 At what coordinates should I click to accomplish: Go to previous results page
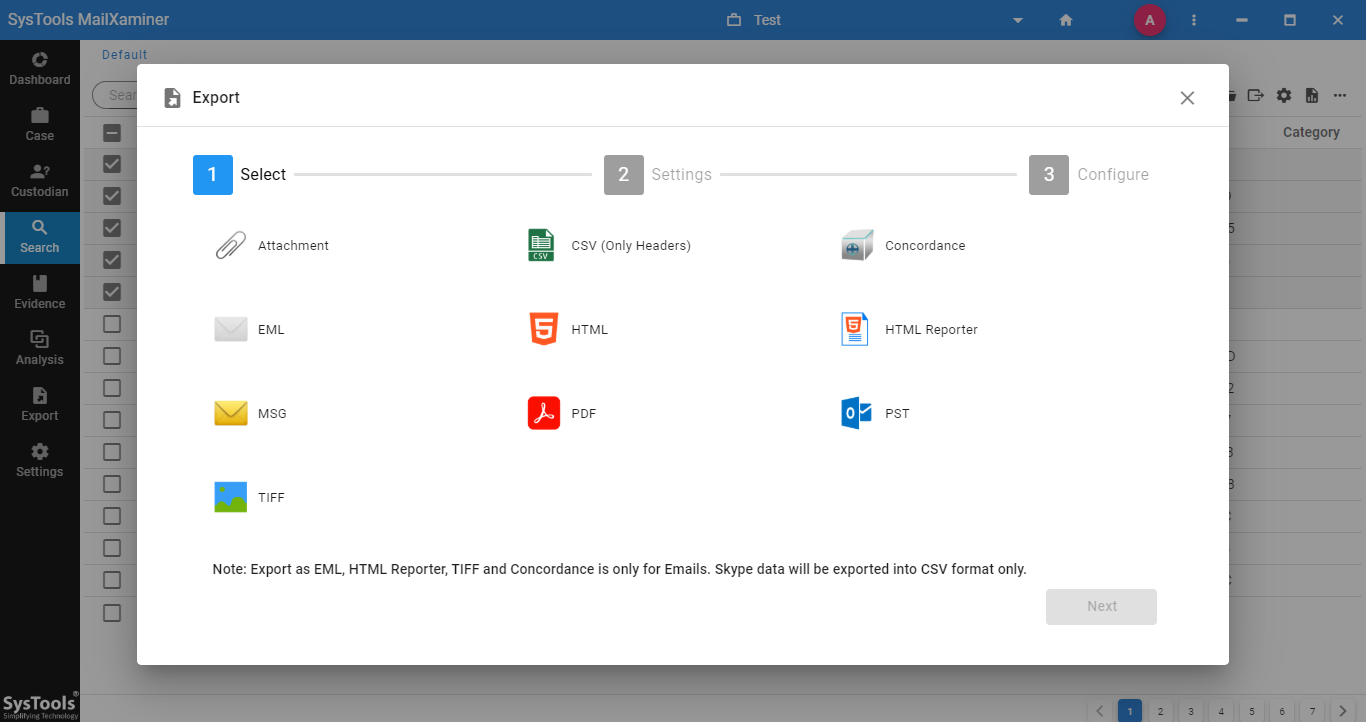[1099, 711]
